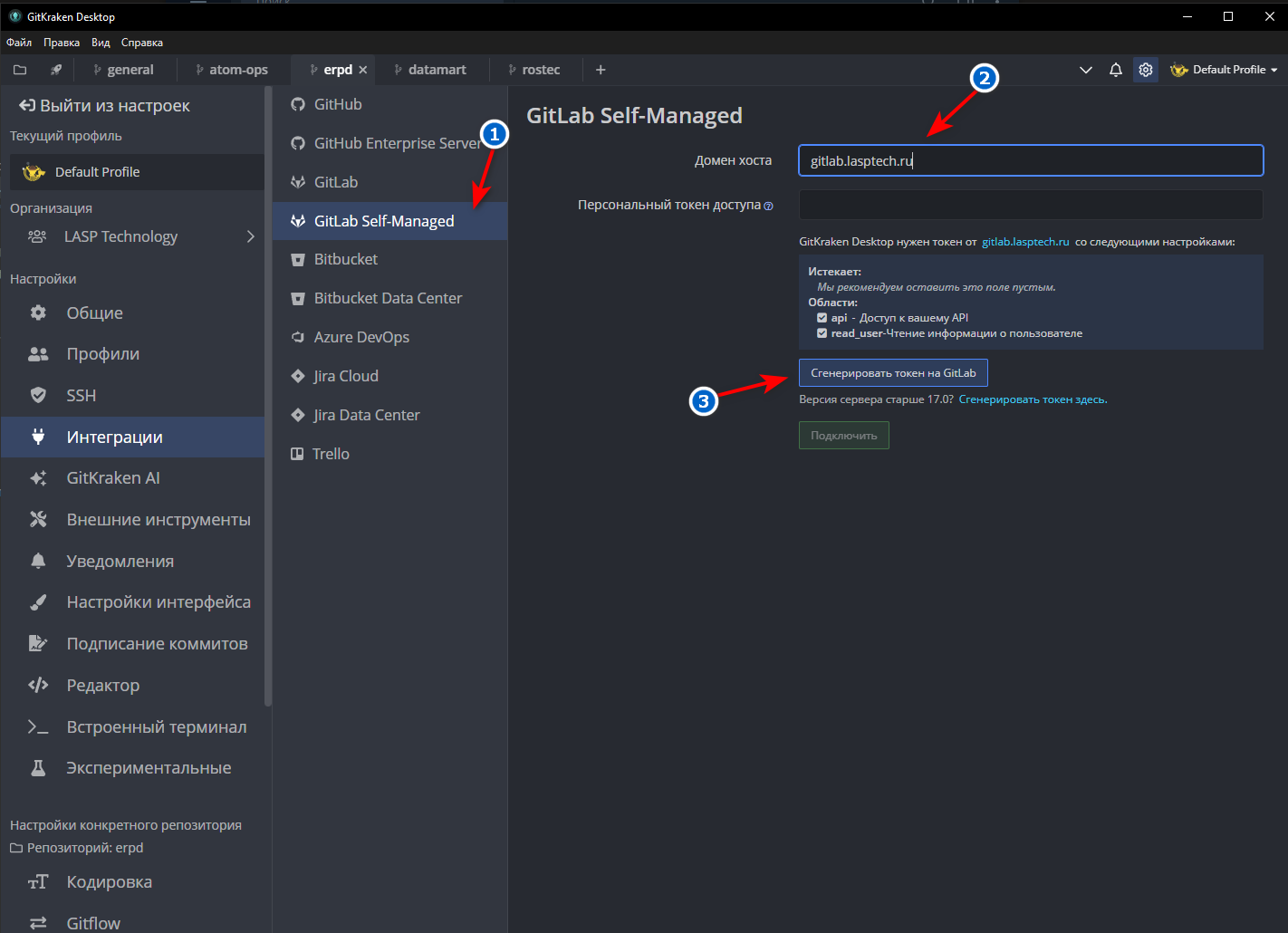Viewport: 1288px width, 933px height.
Task: Click the General settings gear icon in sidebar
Action: click(x=38, y=313)
